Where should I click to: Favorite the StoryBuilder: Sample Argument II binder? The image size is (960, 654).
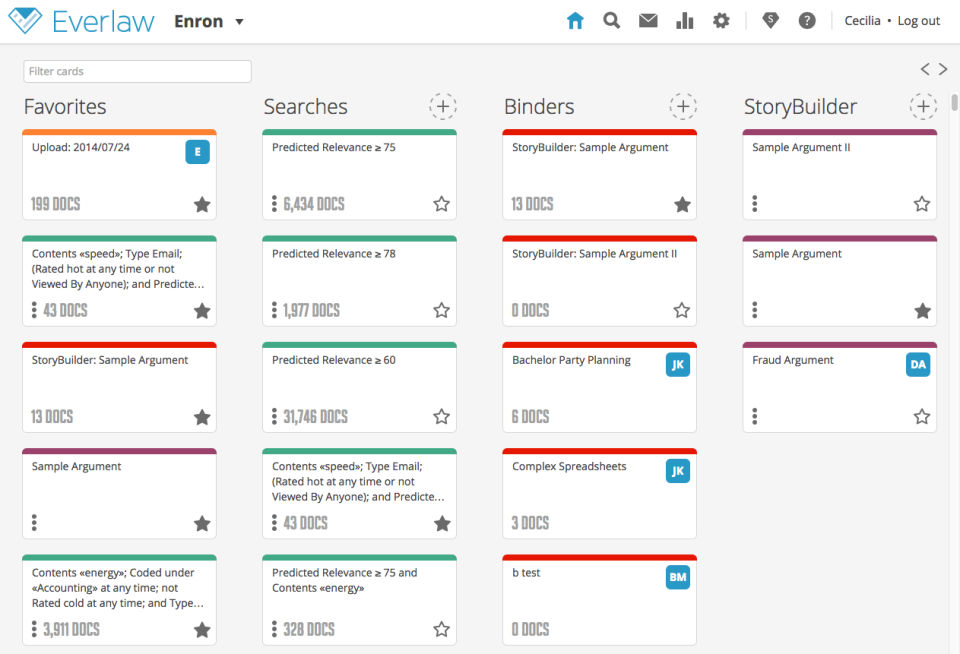[681, 310]
